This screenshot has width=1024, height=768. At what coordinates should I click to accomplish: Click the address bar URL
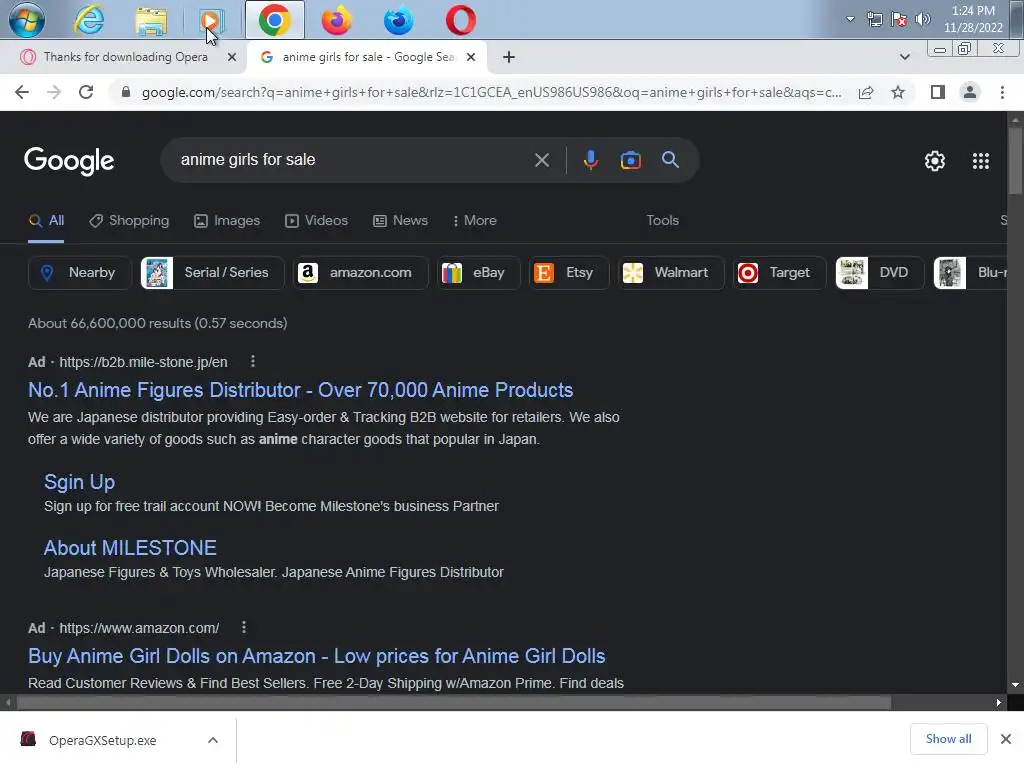point(491,92)
